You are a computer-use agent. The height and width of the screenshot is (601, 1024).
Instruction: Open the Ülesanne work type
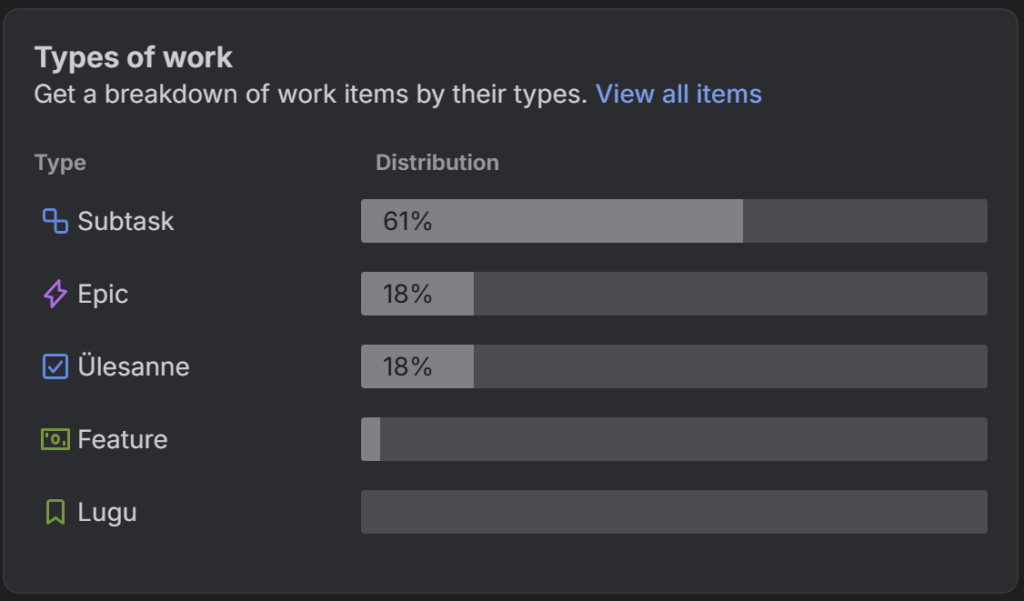click(x=133, y=367)
